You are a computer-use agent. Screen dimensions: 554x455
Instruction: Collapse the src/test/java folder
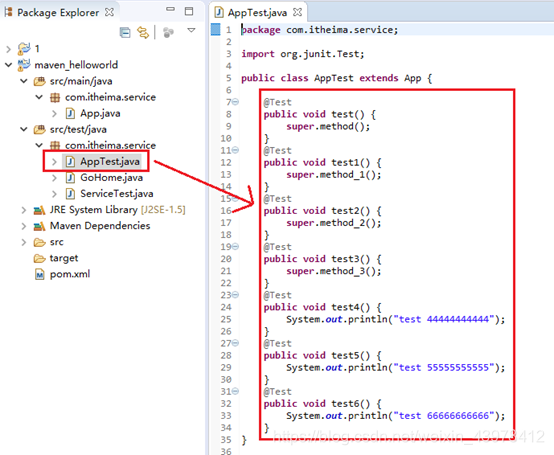click(24, 130)
